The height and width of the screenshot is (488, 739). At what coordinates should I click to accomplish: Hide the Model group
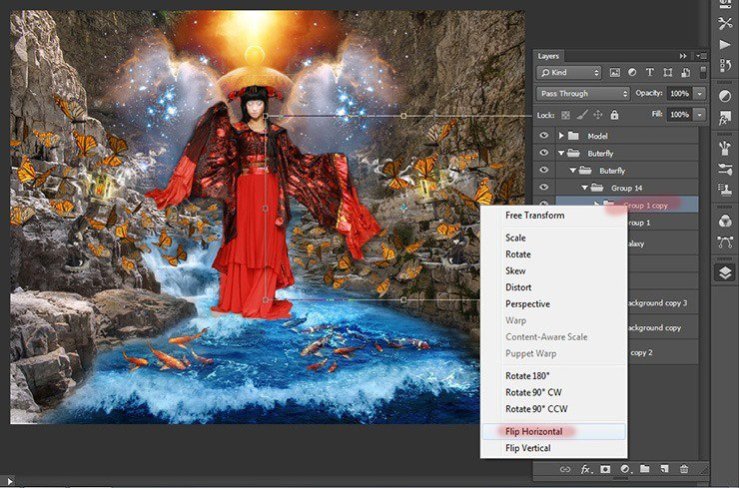point(544,136)
